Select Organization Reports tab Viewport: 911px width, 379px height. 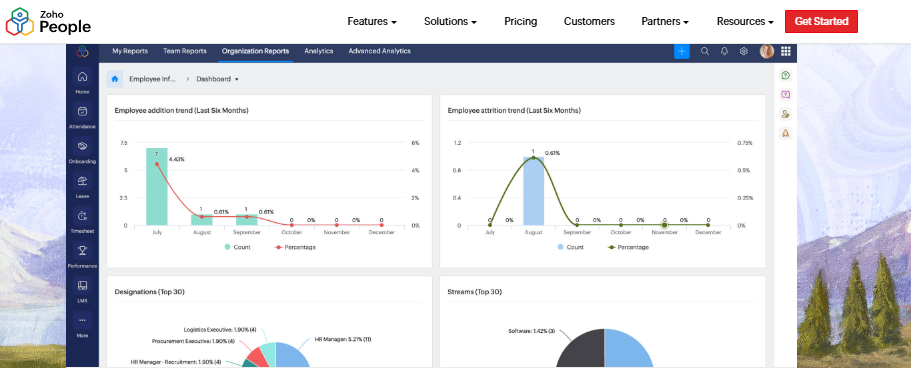tap(255, 51)
